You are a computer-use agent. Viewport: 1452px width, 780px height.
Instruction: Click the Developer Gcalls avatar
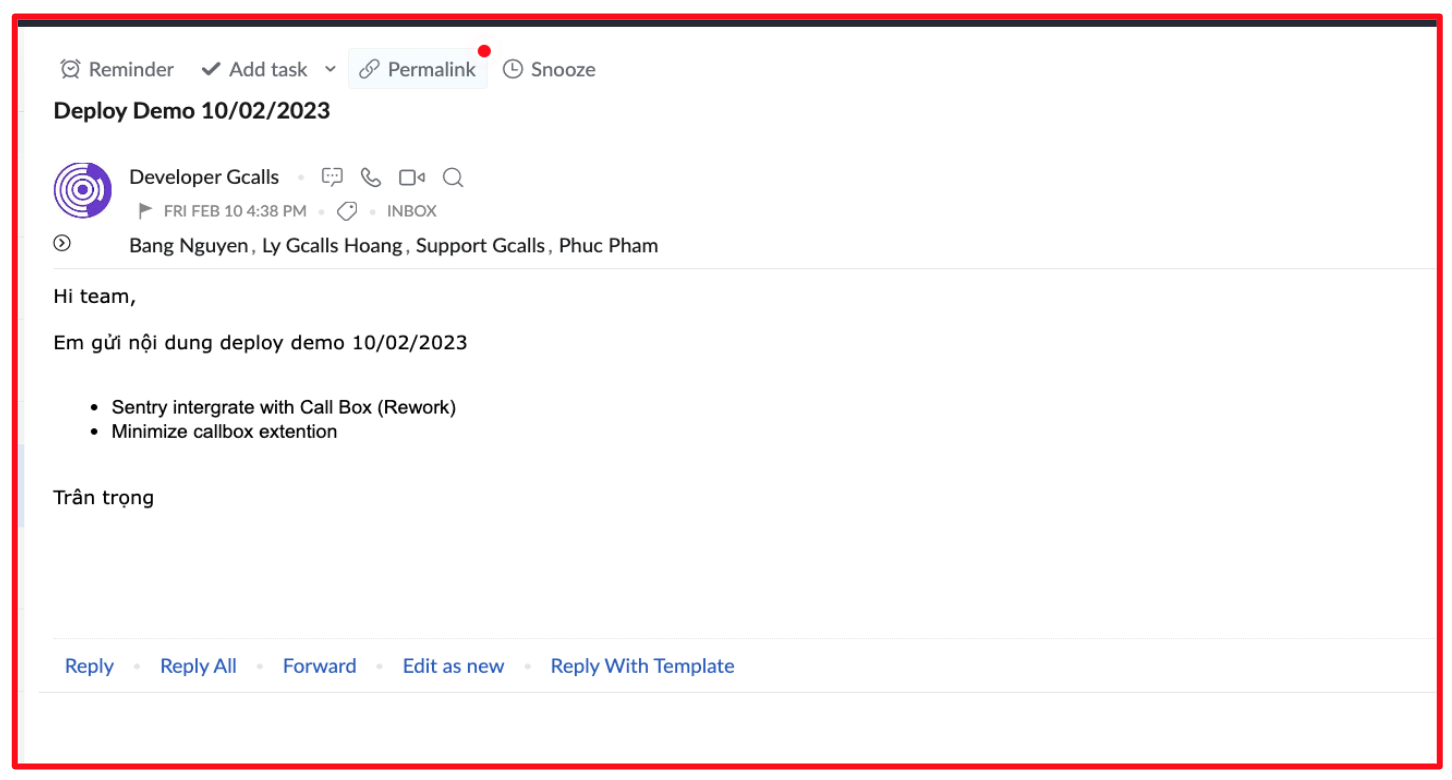[83, 190]
